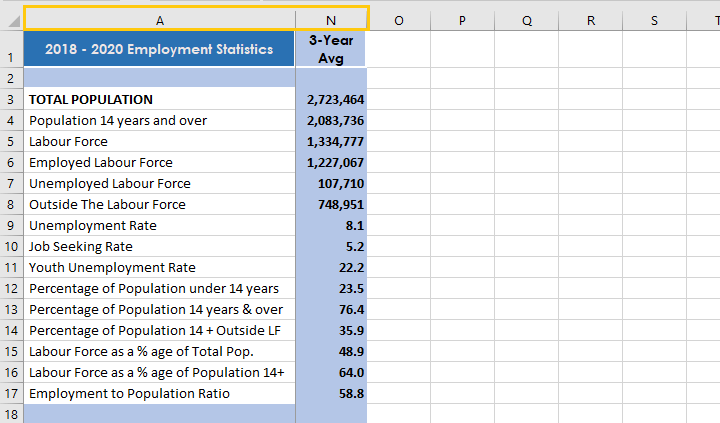Select the blue empty cell N2
Image resolution: width=720 pixels, height=423 pixels.
pos(331,78)
